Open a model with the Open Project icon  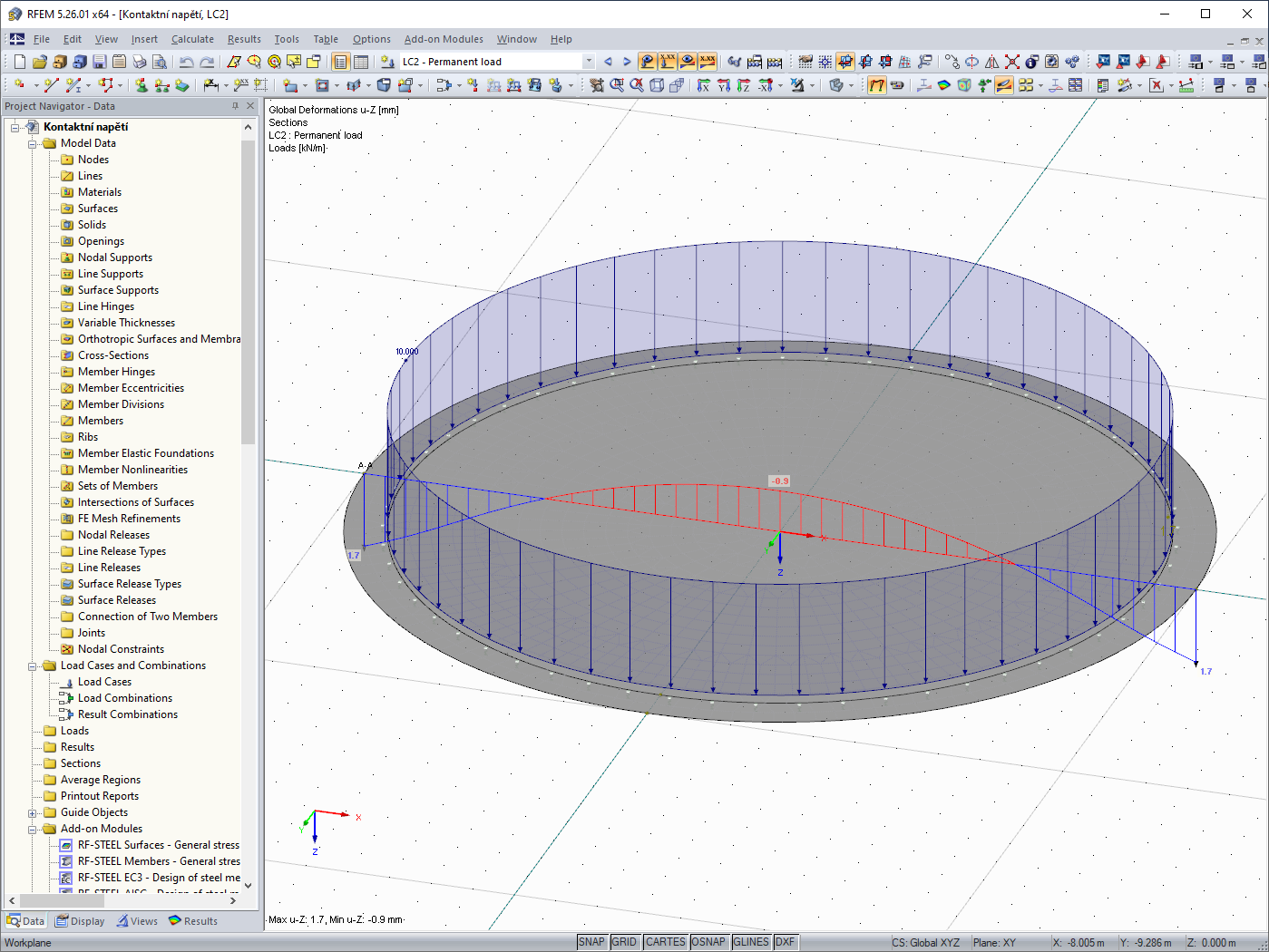(39, 61)
